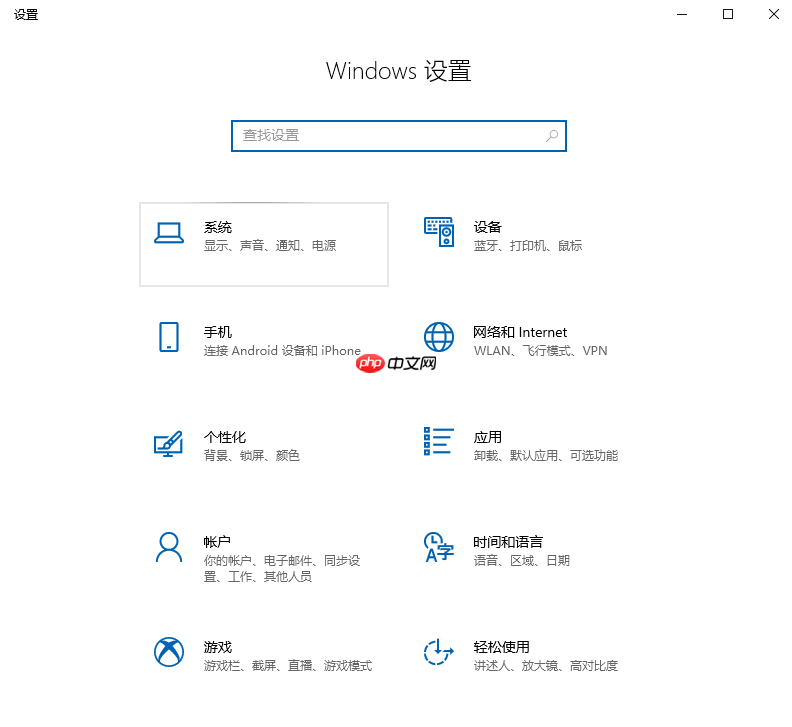This screenshot has height=727, width=792.
Task: Click the description 蓝牙、打印机、鼠标
Action: (x=528, y=246)
